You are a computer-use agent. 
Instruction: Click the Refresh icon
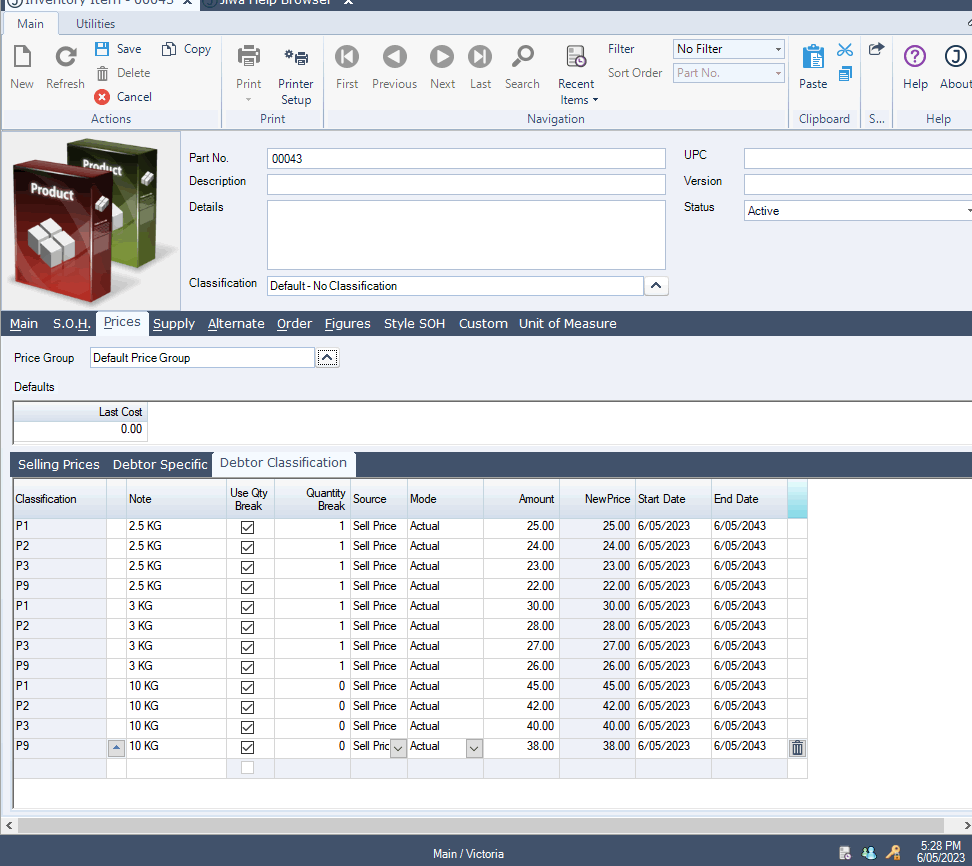point(65,58)
